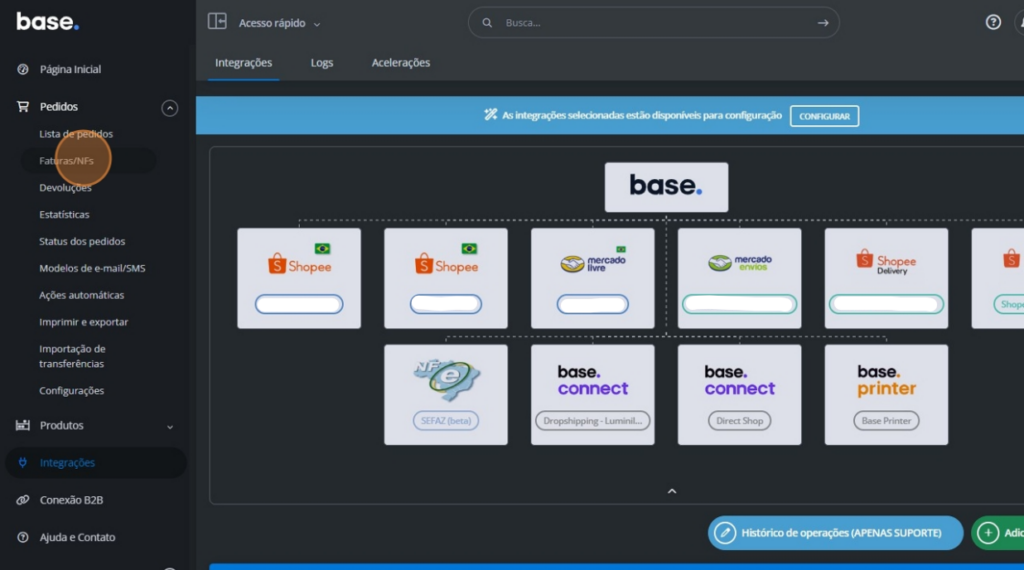Open Status dos pedidos
This screenshot has width=1024, height=570.
(x=82, y=241)
